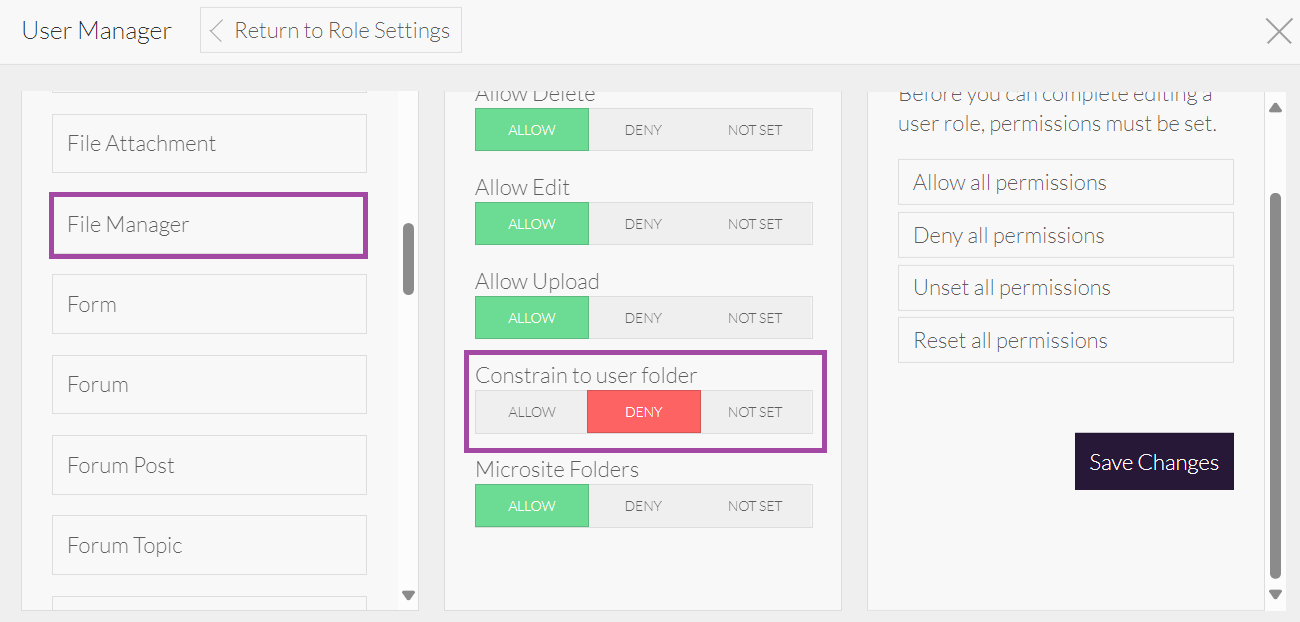Click Allow all permissions
Image resolution: width=1300 pixels, height=622 pixels.
point(1065,182)
